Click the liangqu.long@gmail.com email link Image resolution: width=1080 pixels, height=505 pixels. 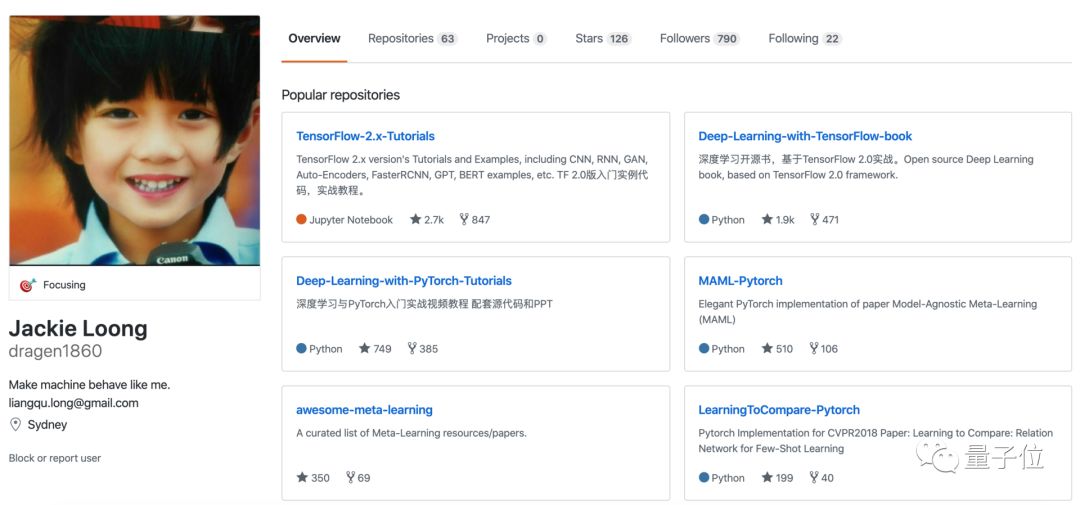74,404
